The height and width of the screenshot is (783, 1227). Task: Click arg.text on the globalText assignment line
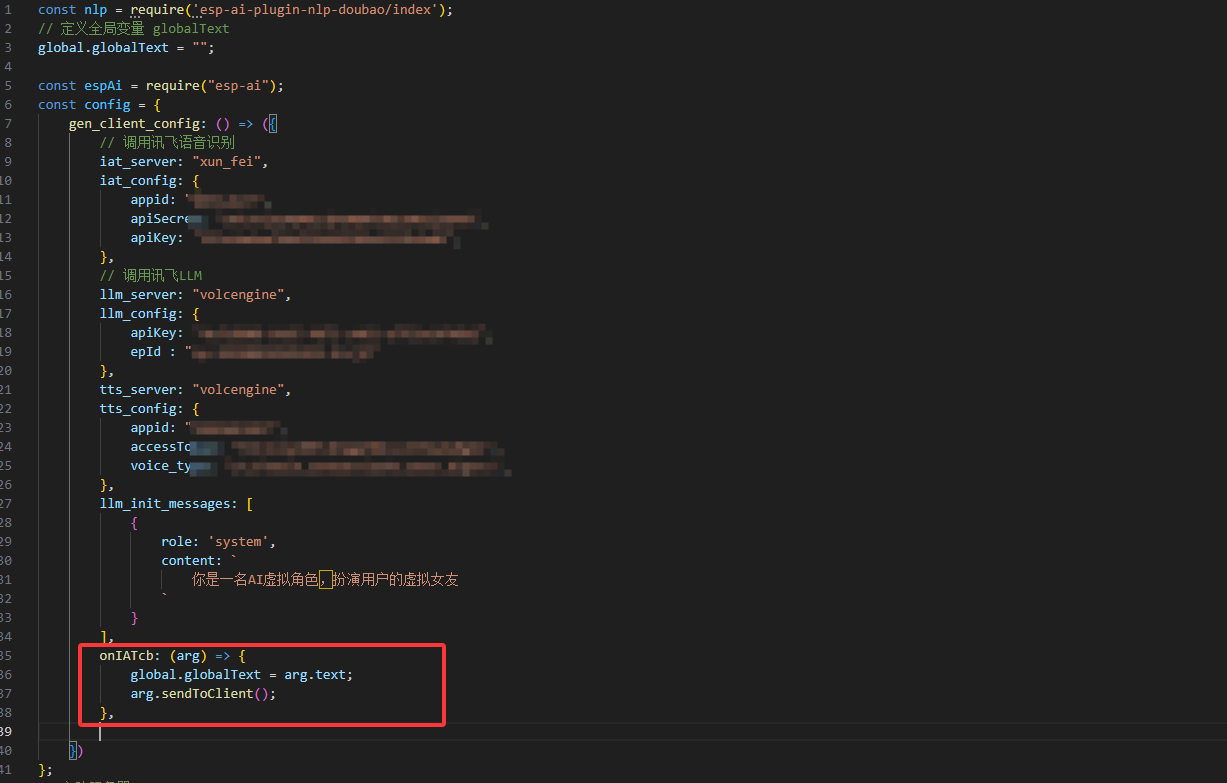[x=317, y=674]
